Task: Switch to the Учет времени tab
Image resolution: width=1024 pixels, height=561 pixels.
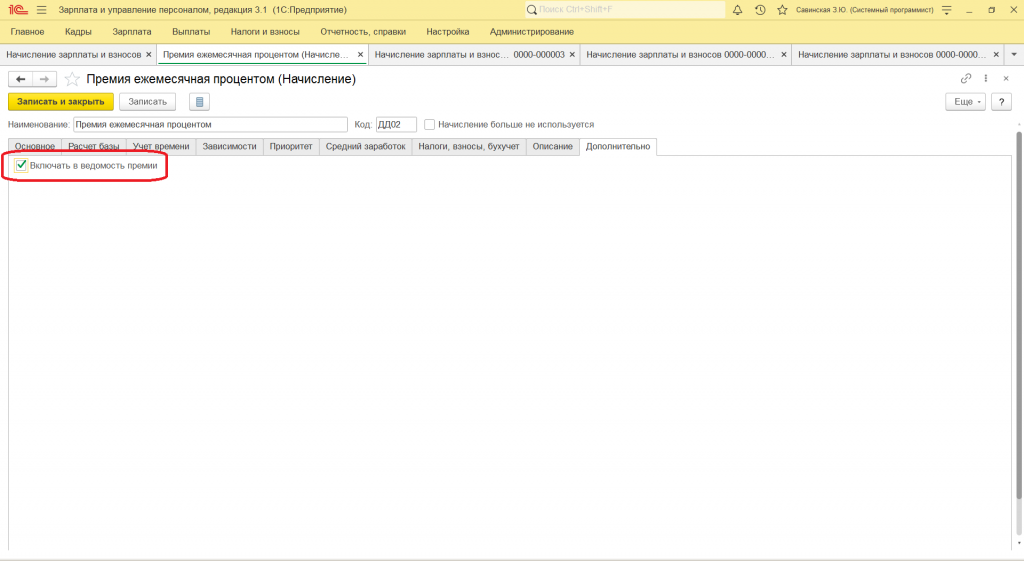Action: (161, 146)
